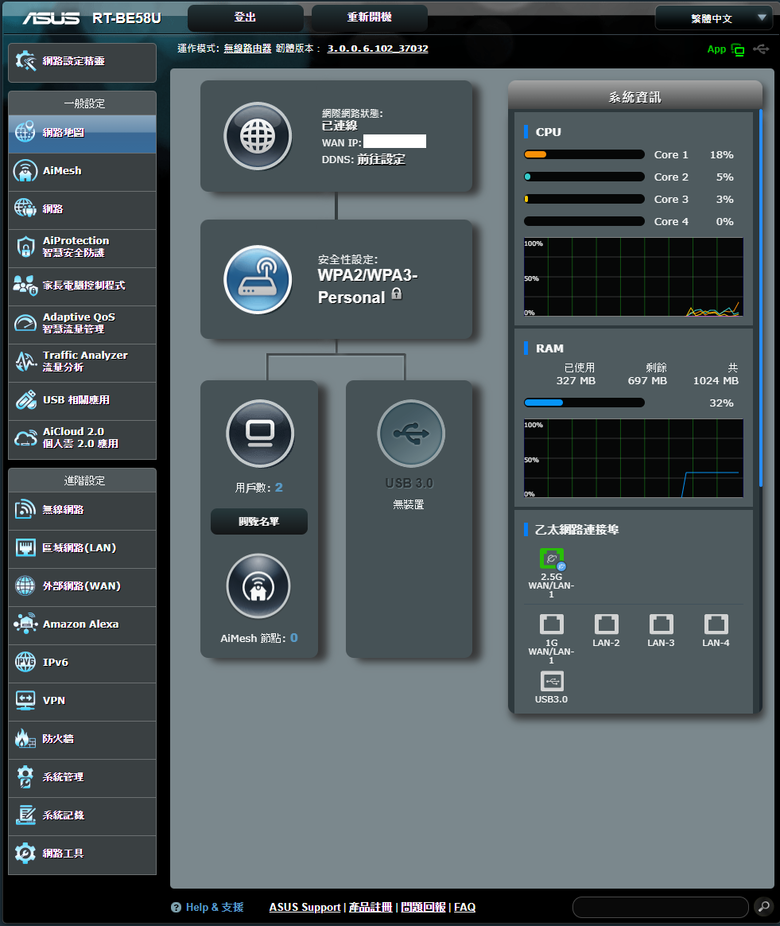The width and height of the screenshot is (780, 926).
Task: Open 網路 network menu item
Action: click(82, 209)
